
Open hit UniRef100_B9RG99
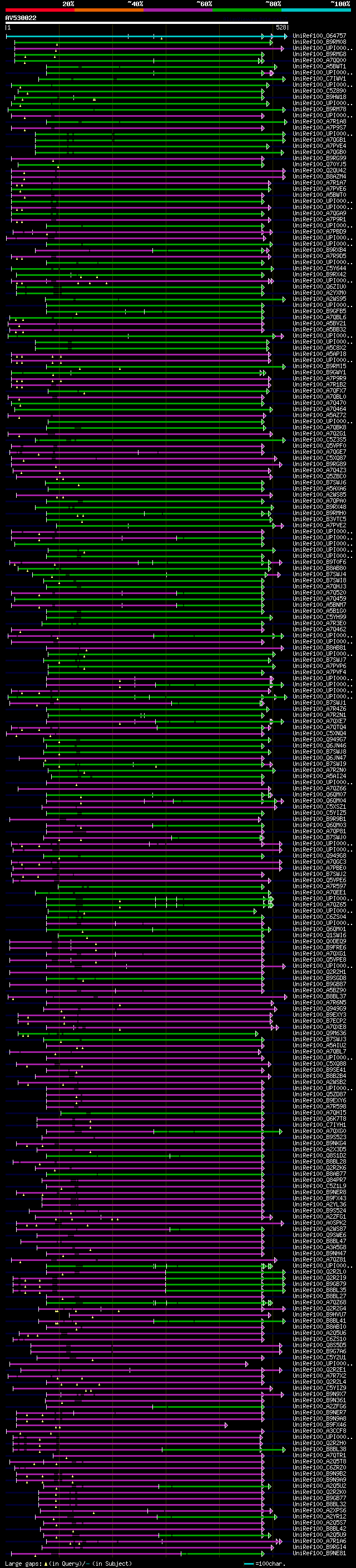319,159
